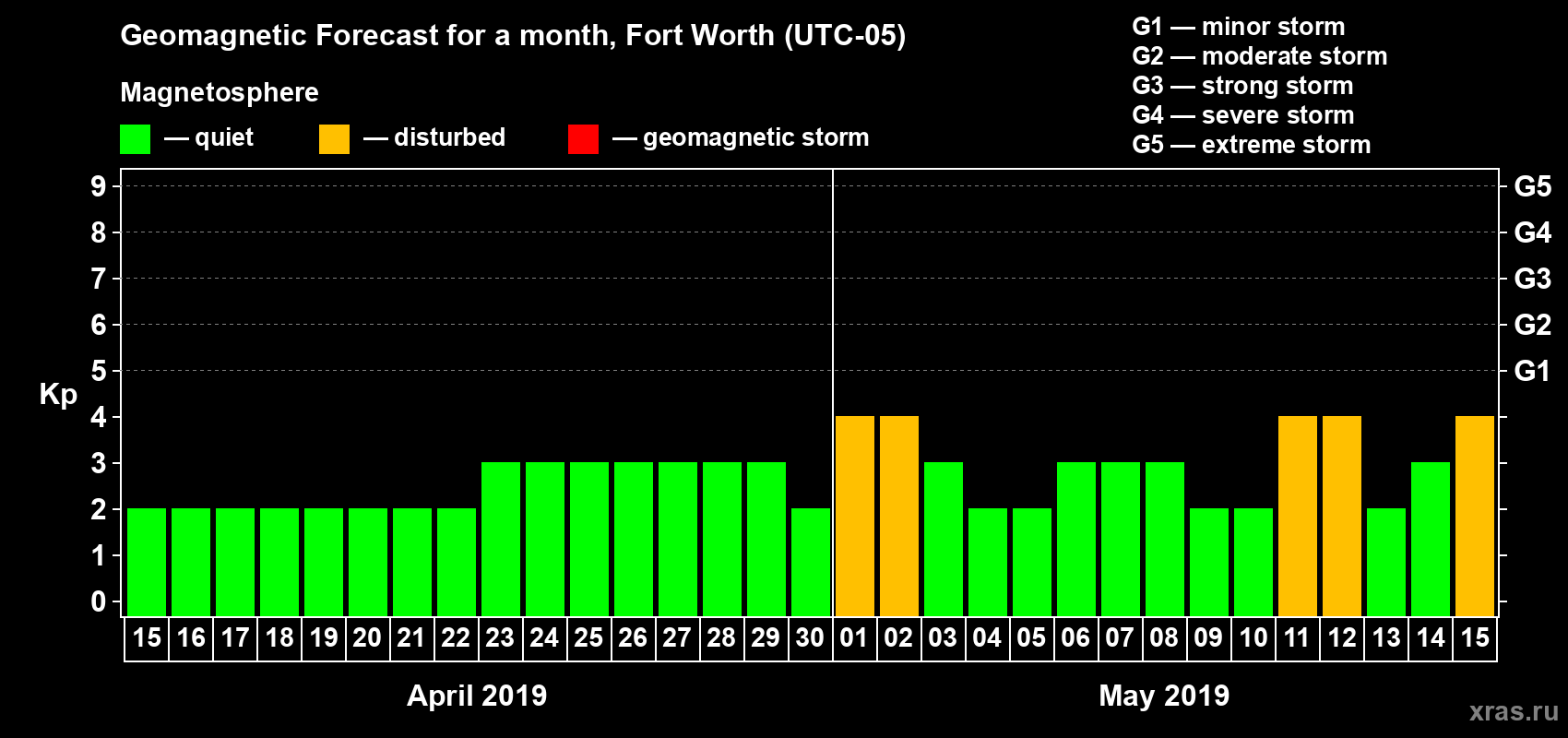Click the Kp axis label

click(58, 395)
